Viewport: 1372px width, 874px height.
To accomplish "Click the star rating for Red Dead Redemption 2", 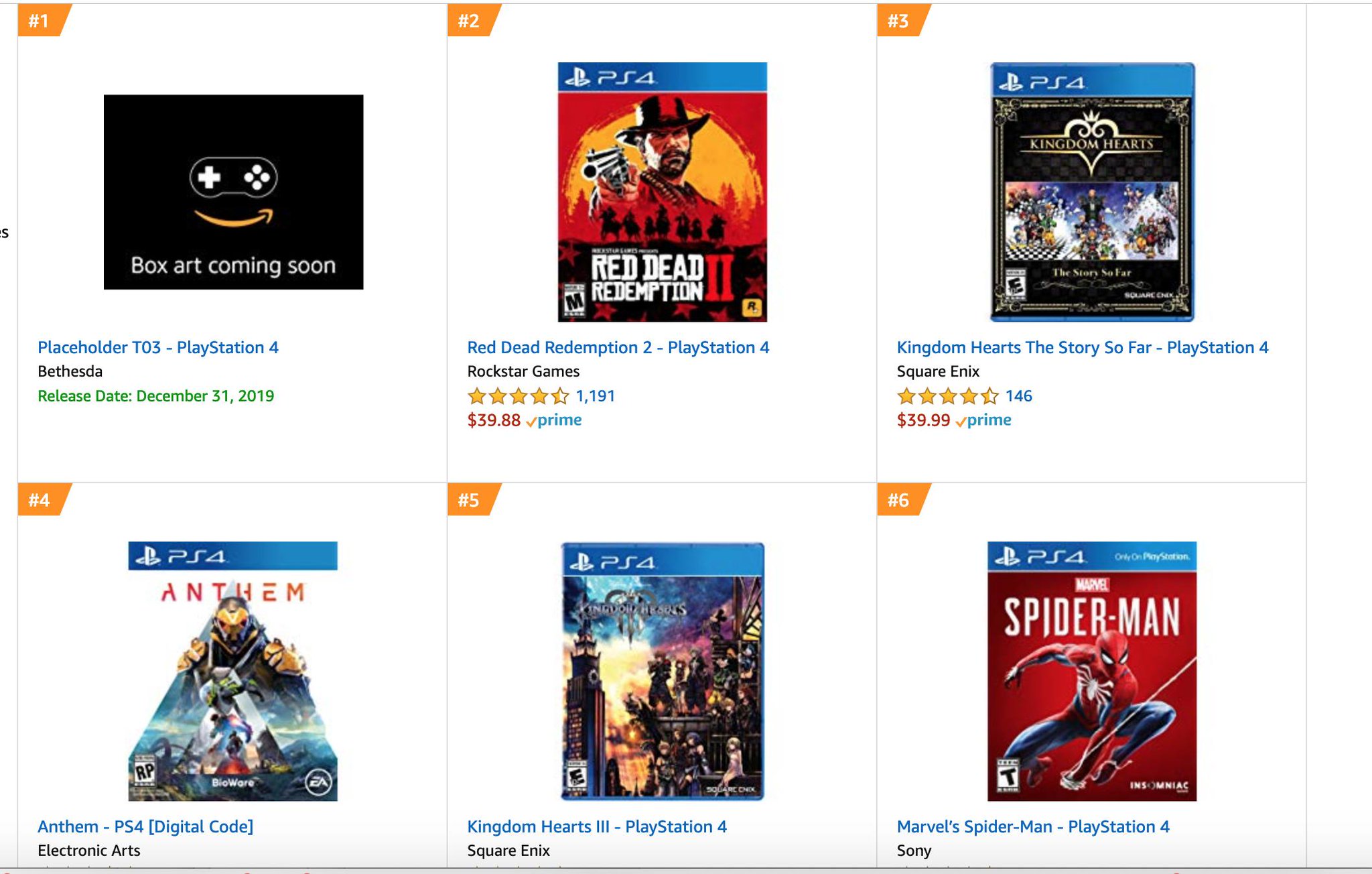I will 519,396.
